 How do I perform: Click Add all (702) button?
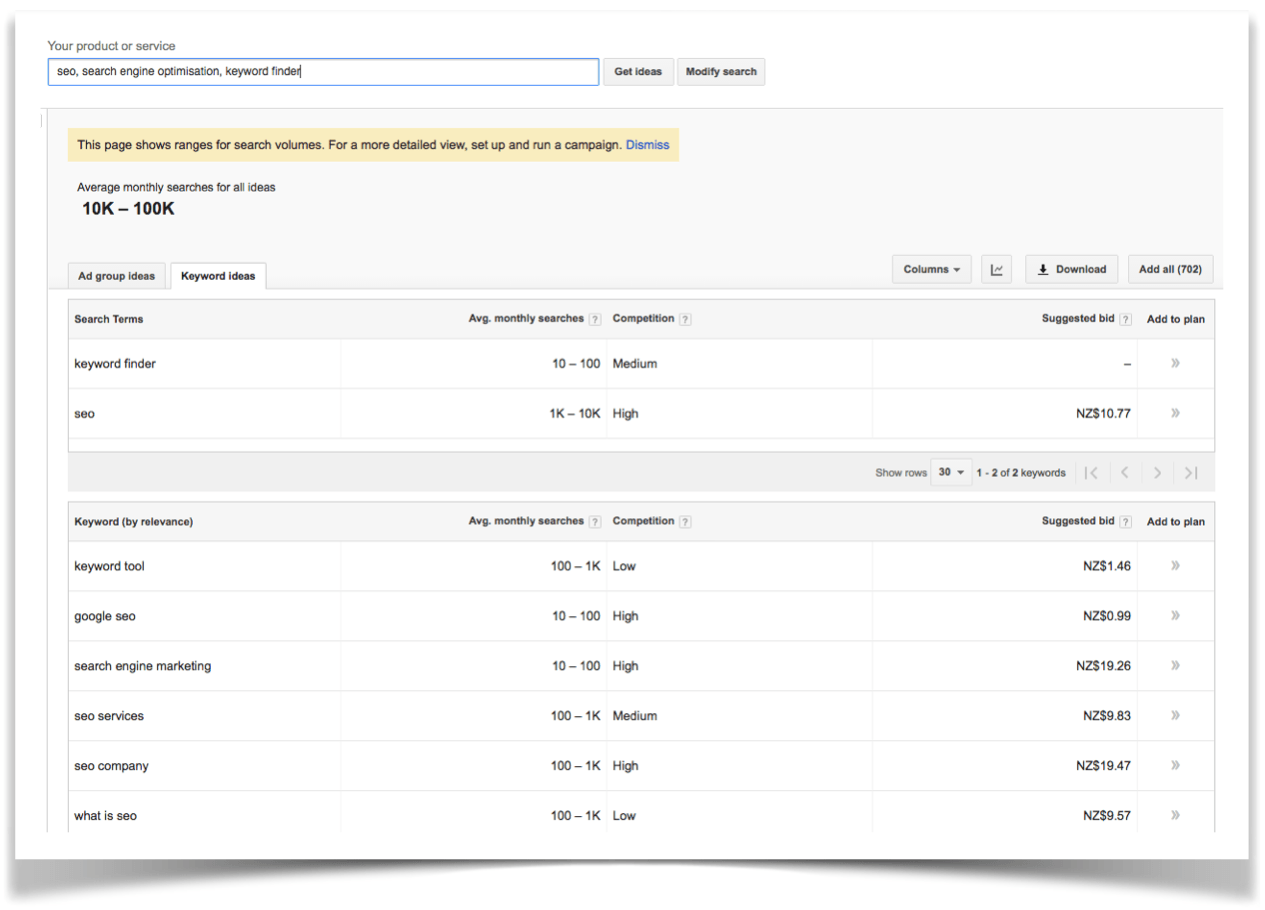pyautogui.click(x=1170, y=269)
